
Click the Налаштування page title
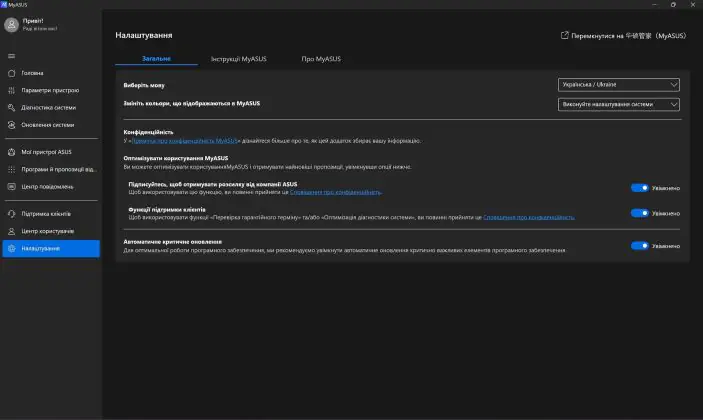[x=143, y=35]
